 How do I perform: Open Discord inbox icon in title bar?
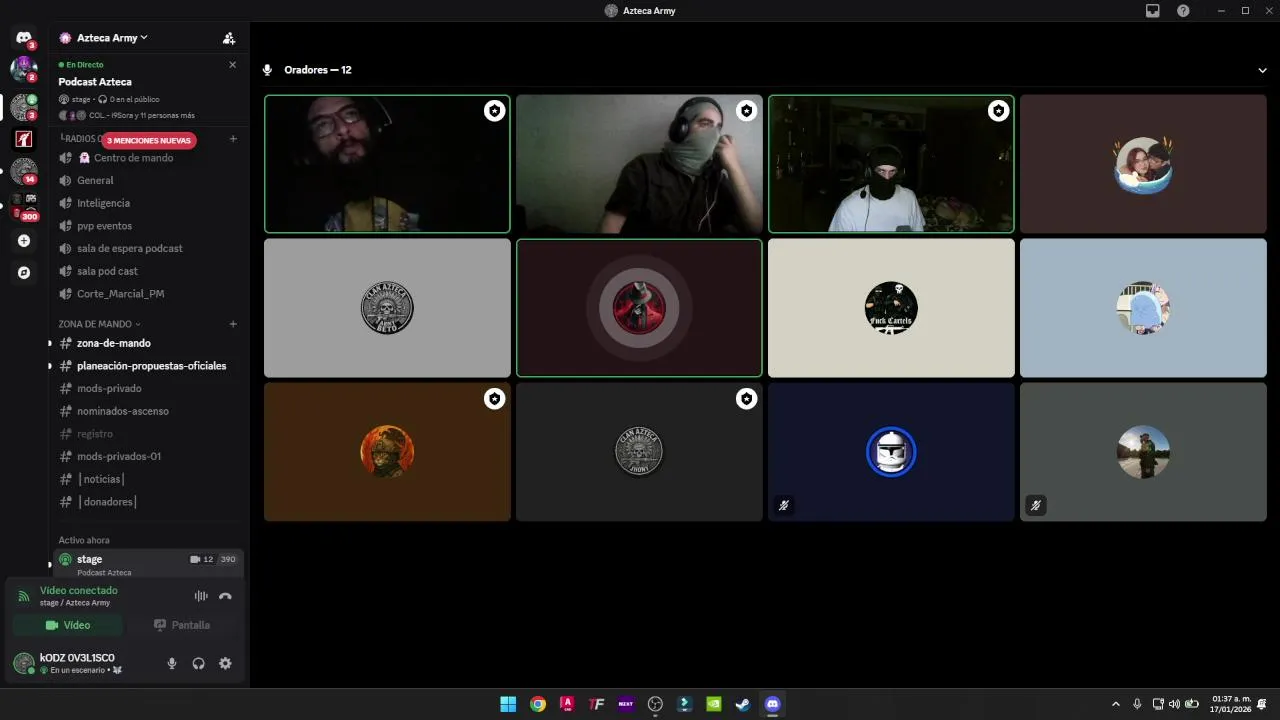tap(1153, 10)
